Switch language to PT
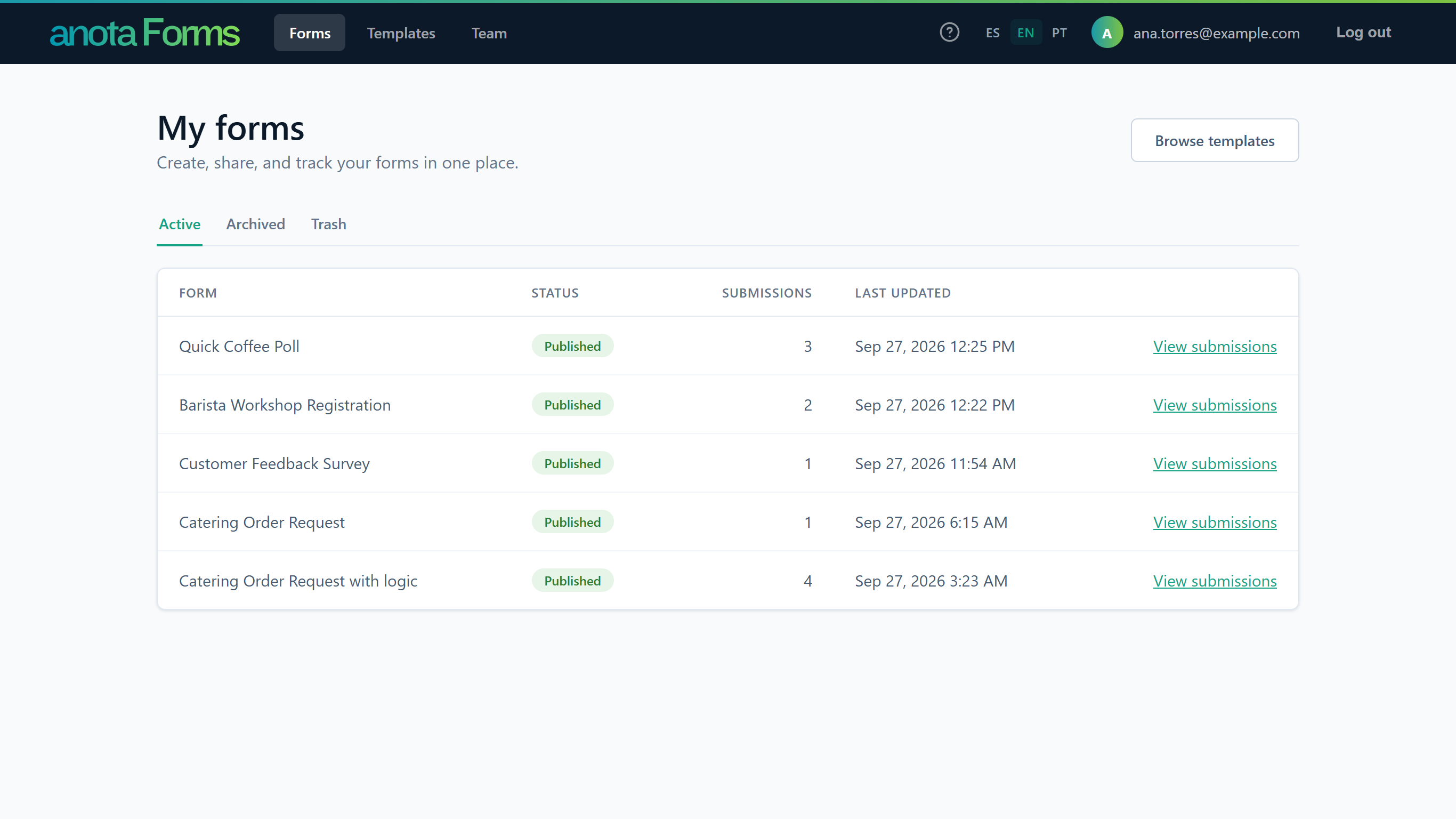Screen dimensions: 1456x819 [x=1059, y=33]
